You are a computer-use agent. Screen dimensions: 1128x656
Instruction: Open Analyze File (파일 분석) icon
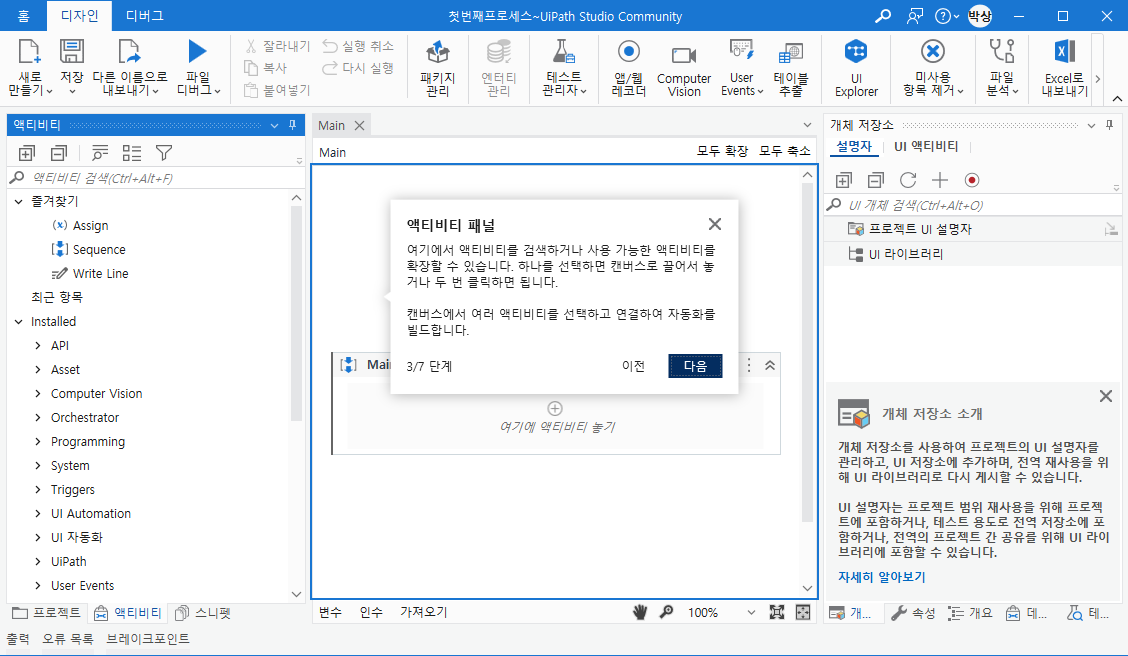coord(1001,52)
